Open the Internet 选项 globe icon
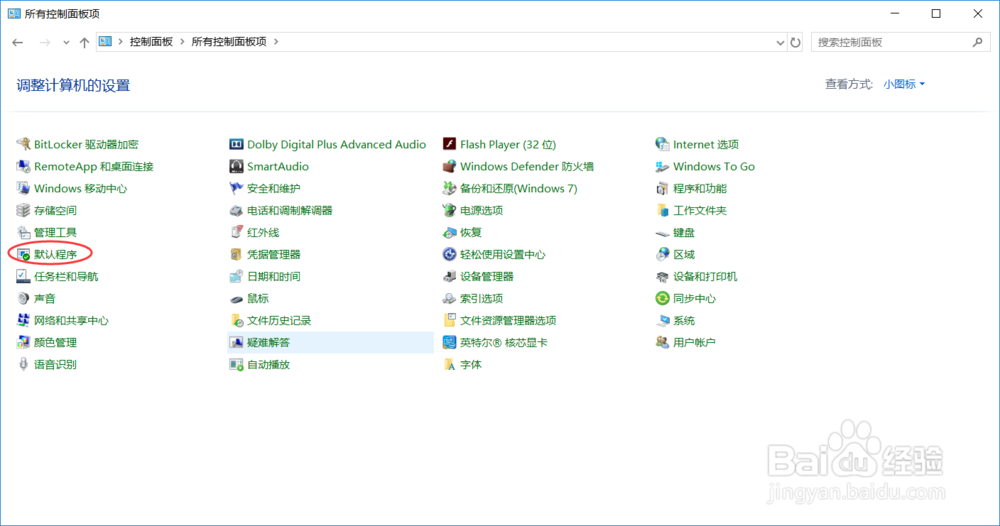Viewport: 1000px width, 526px height. point(663,144)
